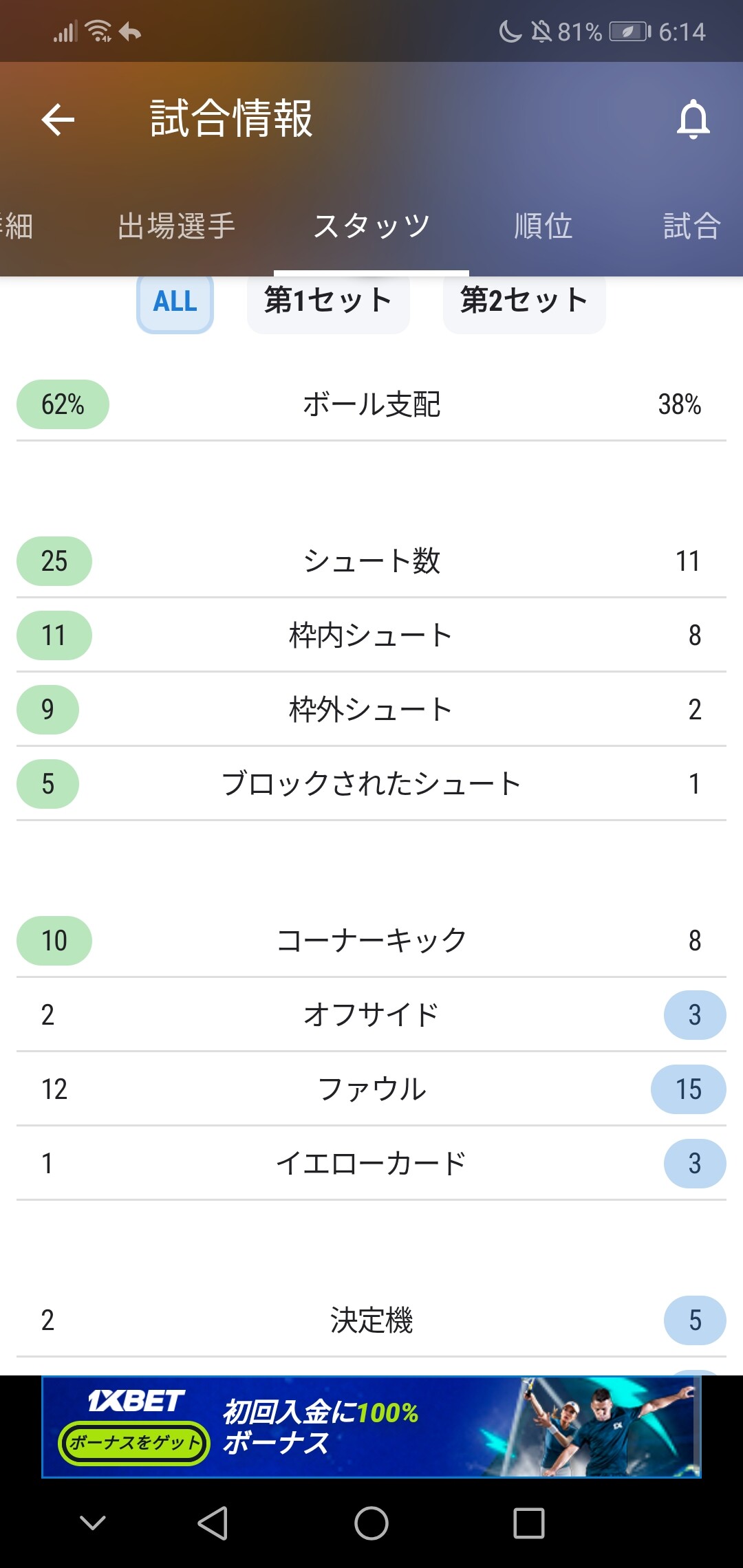
Task: Switch to the 順位 tab
Action: [x=543, y=226]
